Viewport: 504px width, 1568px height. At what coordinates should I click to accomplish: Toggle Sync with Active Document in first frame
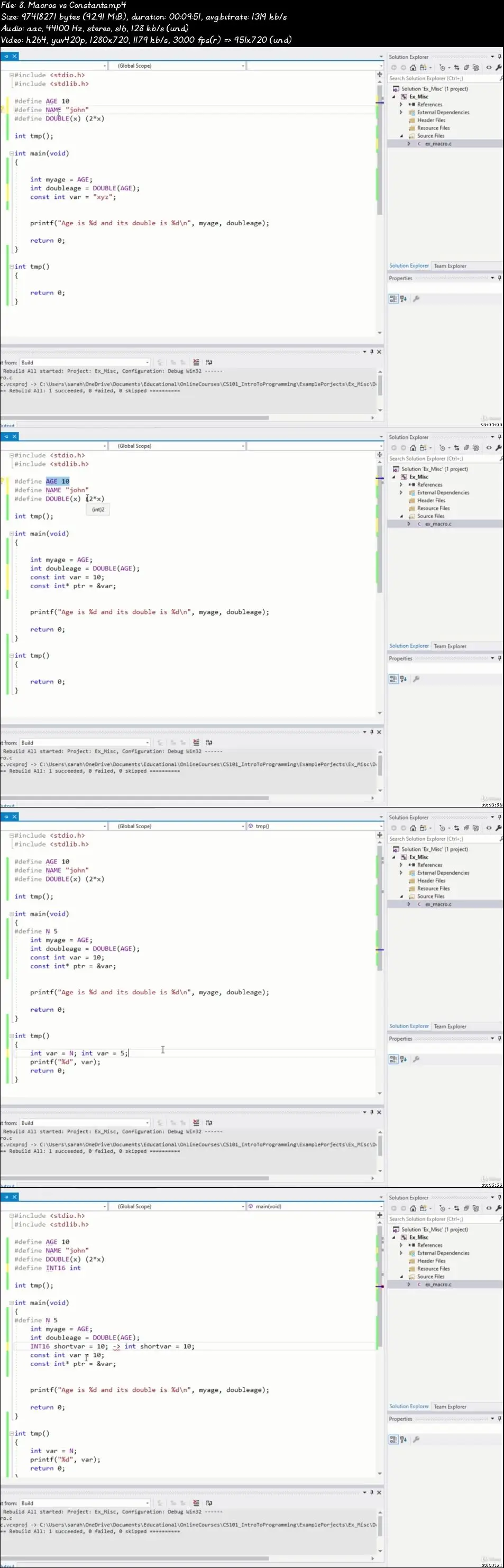[456, 68]
